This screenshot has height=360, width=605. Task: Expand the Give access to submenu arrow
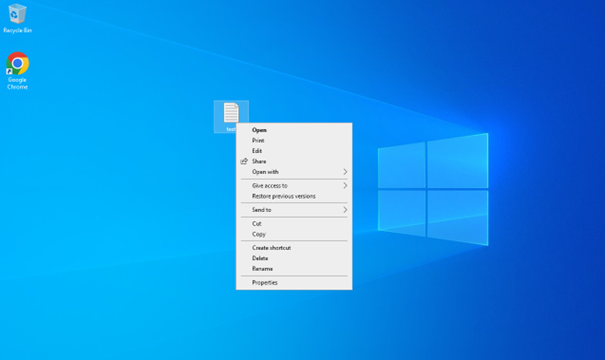(345, 186)
